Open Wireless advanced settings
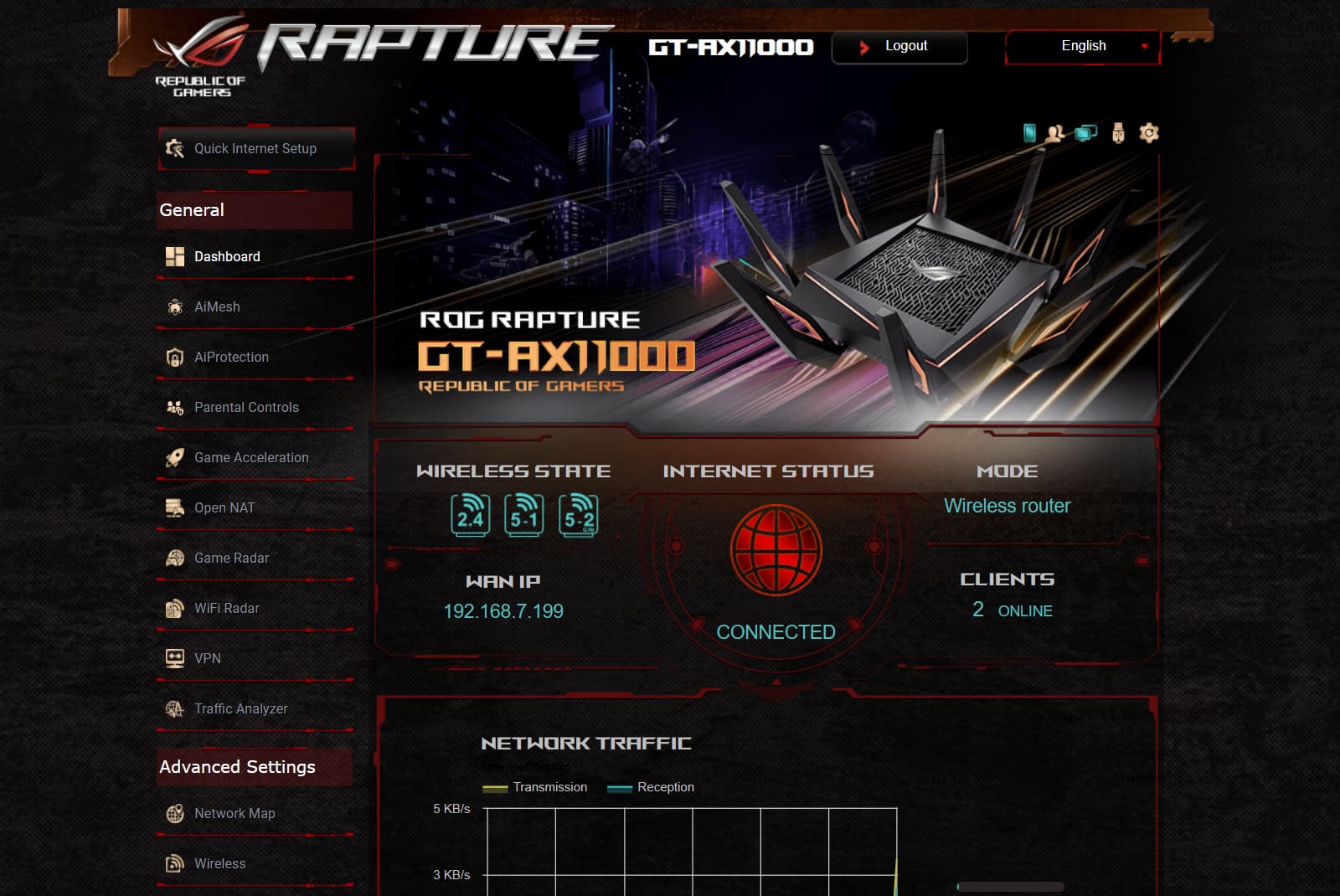Image resolution: width=1340 pixels, height=896 pixels. tap(255, 863)
